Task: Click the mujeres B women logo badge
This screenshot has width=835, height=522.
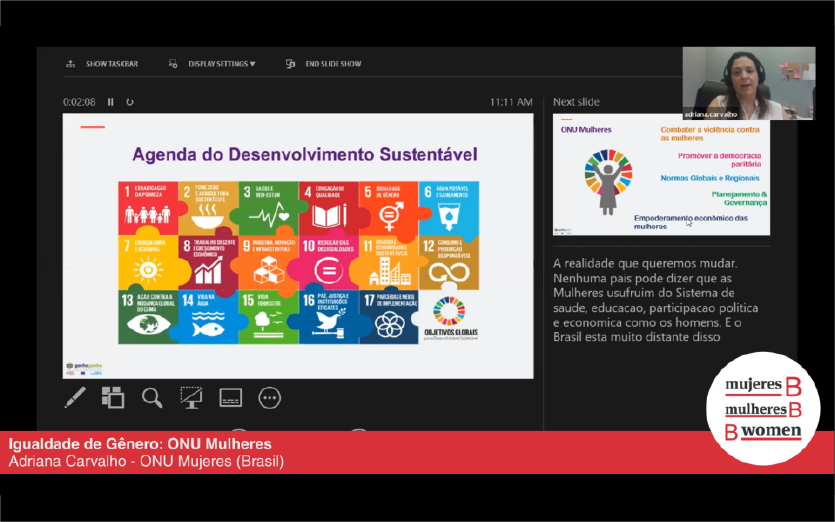Action: [763, 409]
